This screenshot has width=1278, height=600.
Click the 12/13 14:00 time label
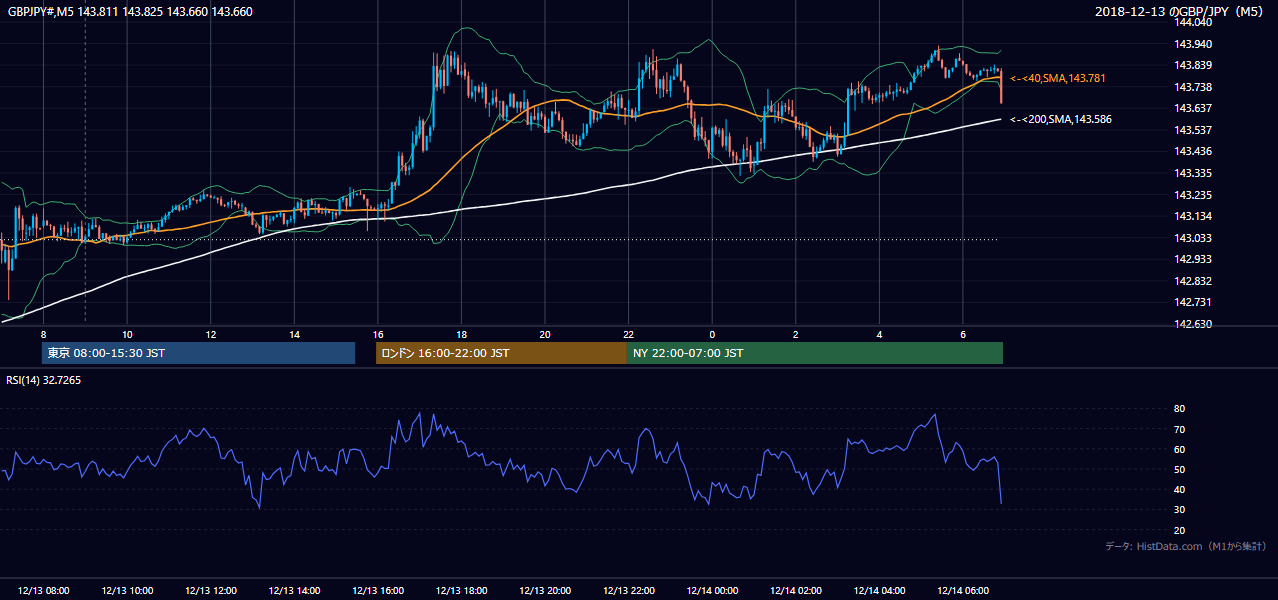[x=295, y=591]
